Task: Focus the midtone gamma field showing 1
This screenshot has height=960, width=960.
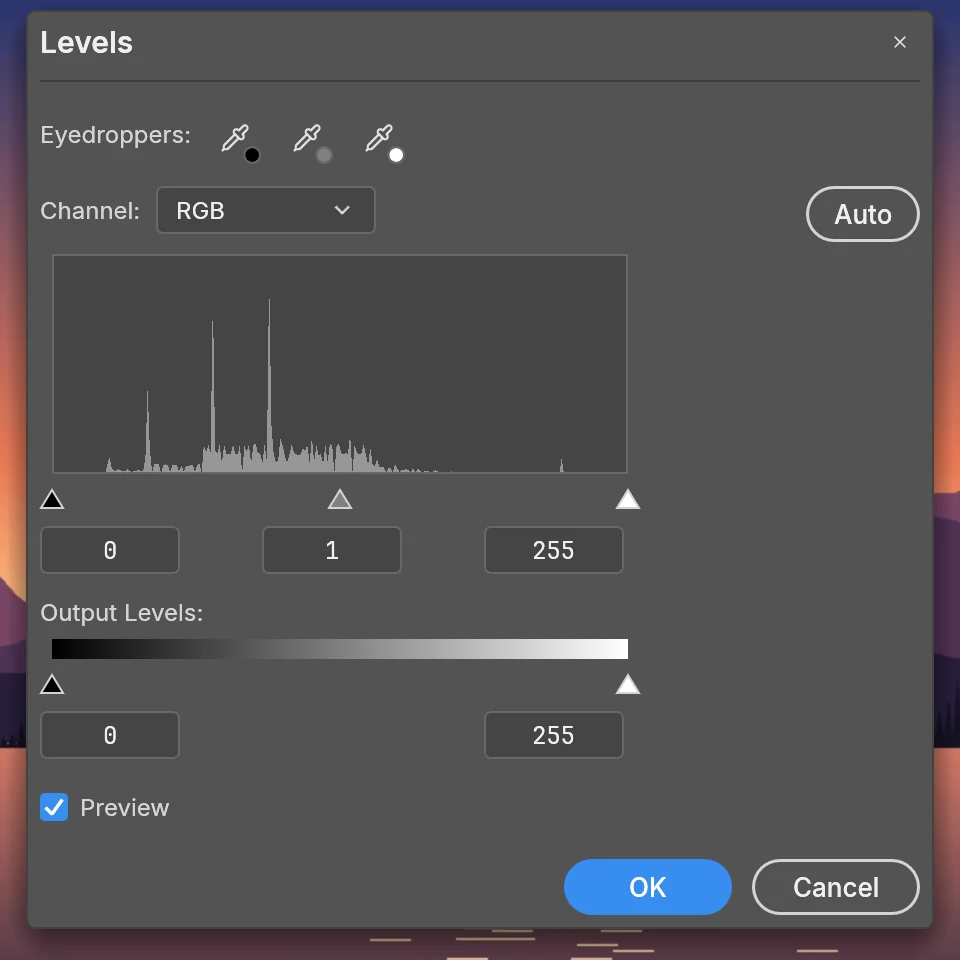Action: pyautogui.click(x=332, y=550)
